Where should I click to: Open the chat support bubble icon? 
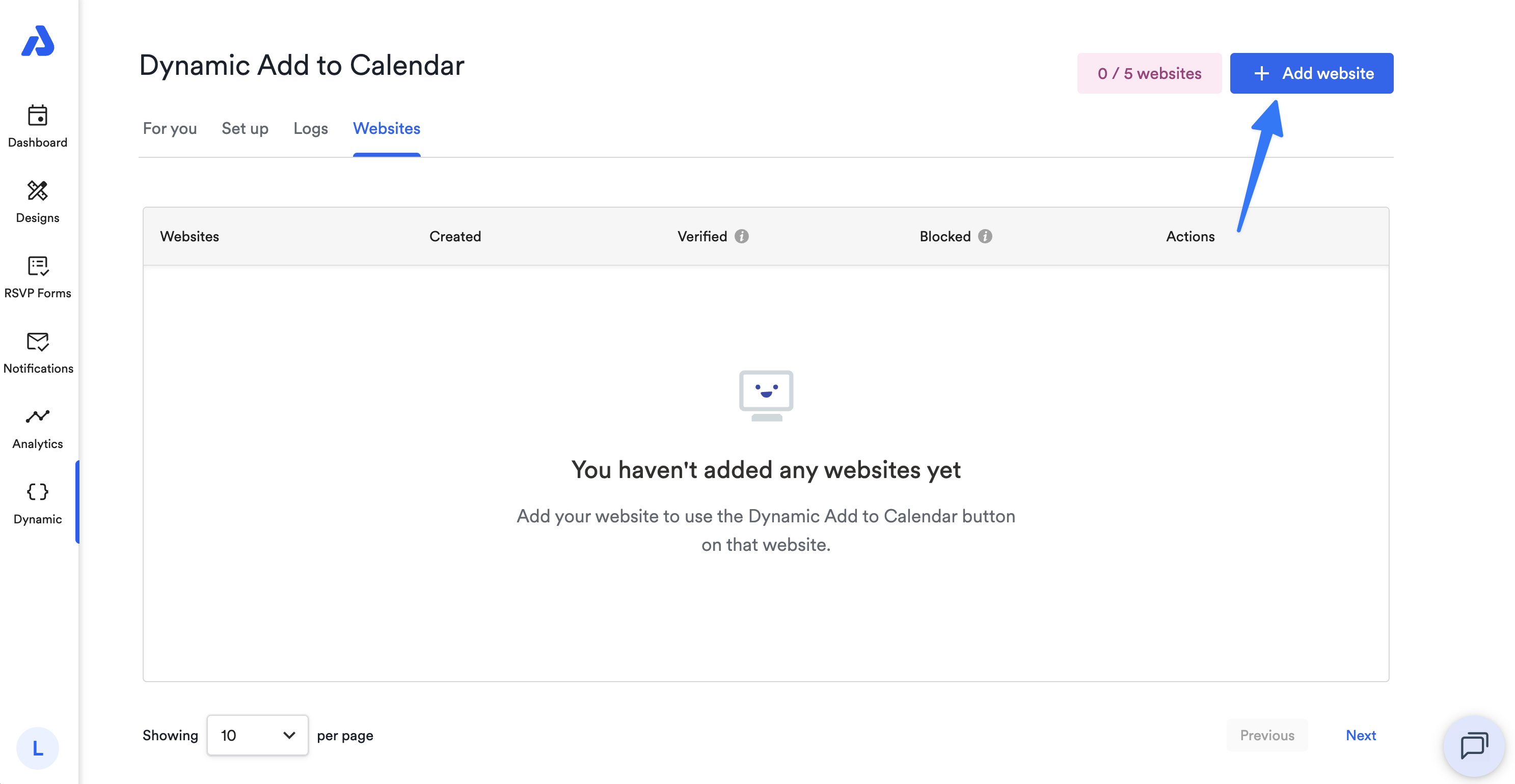1474,746
